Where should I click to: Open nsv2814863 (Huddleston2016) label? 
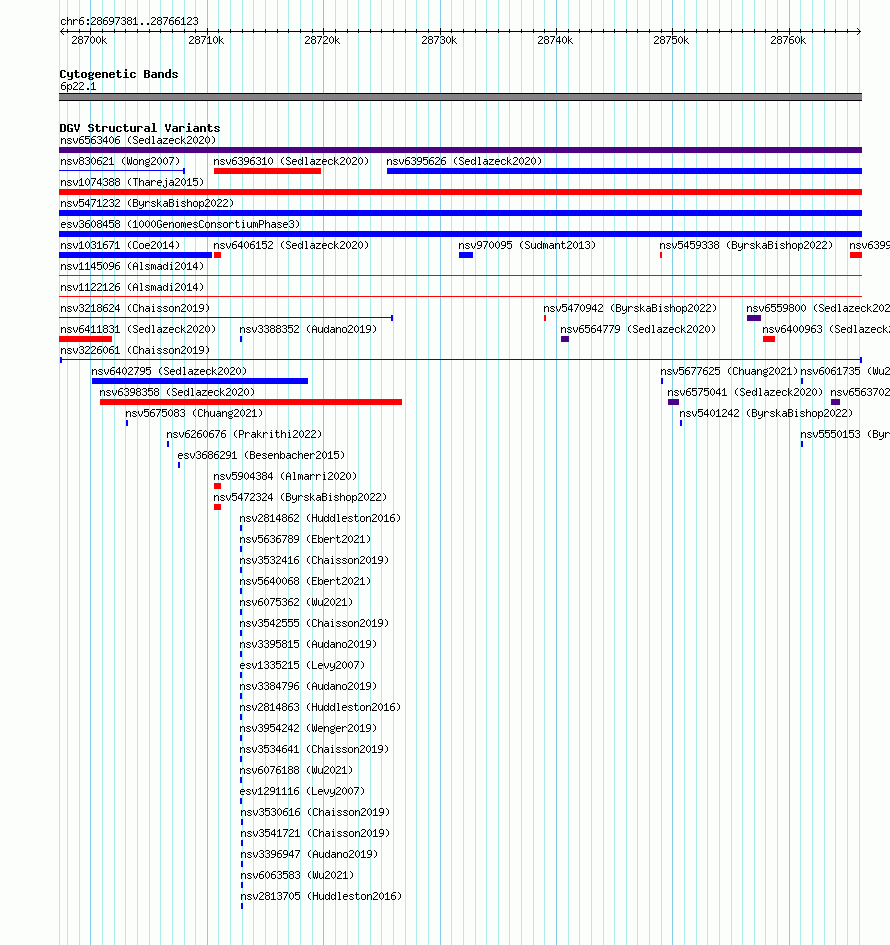click(320, 708)
